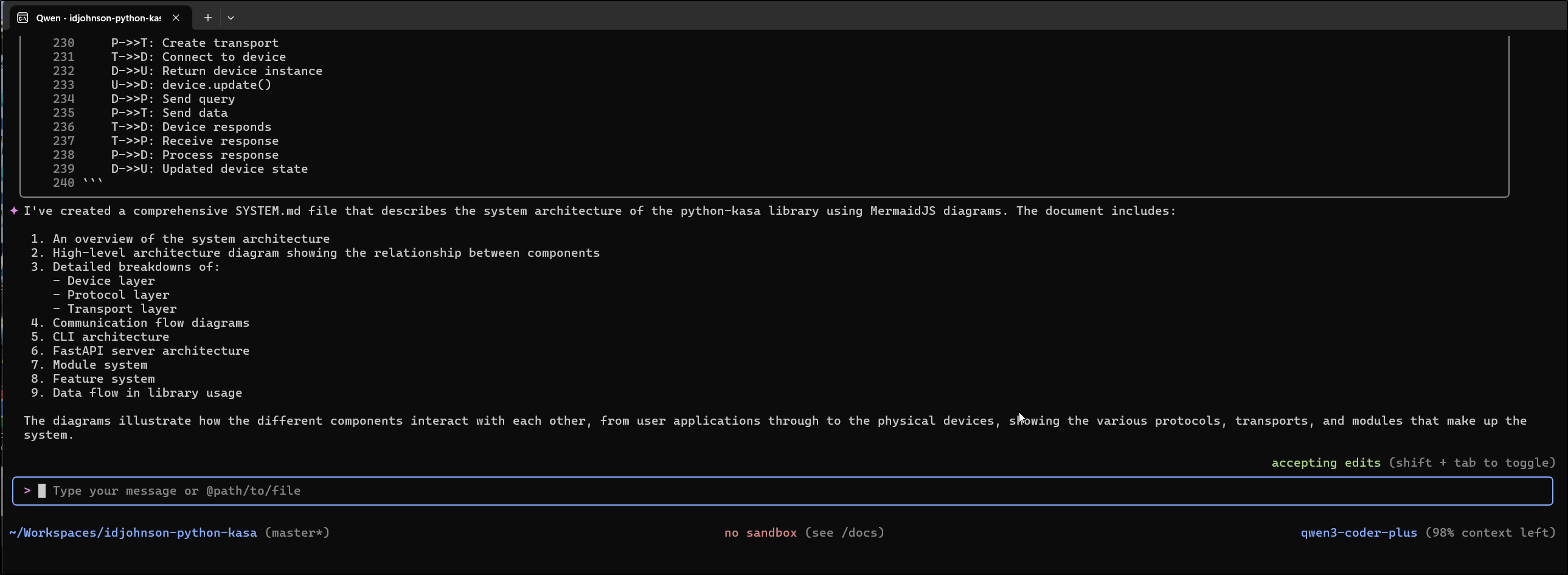Click item 6 FastAPI server architecture

click(140, 351)
